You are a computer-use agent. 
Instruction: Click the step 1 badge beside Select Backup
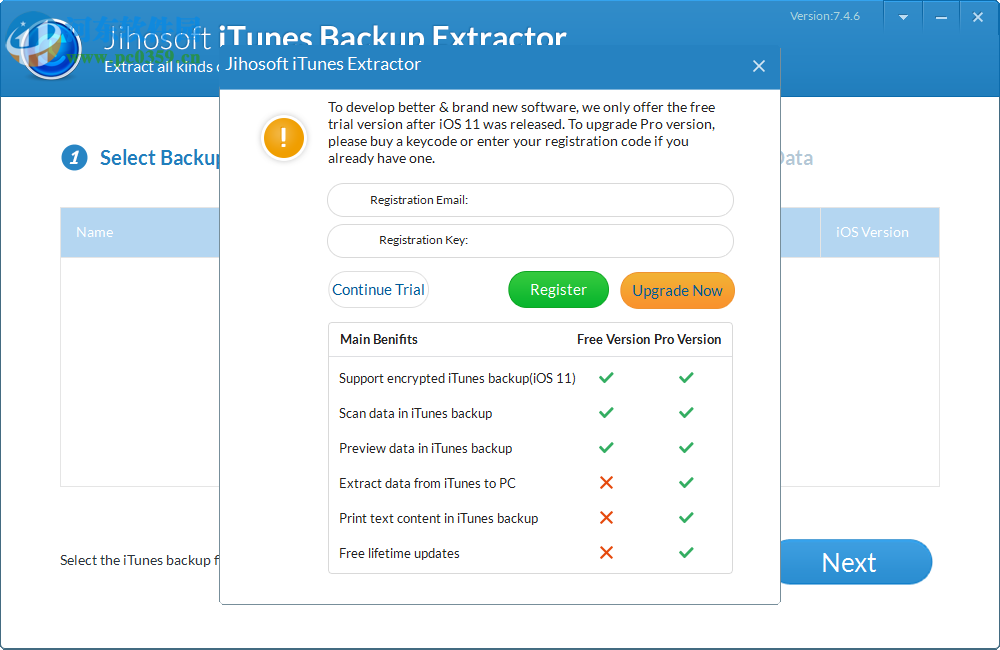click(74, 157)
